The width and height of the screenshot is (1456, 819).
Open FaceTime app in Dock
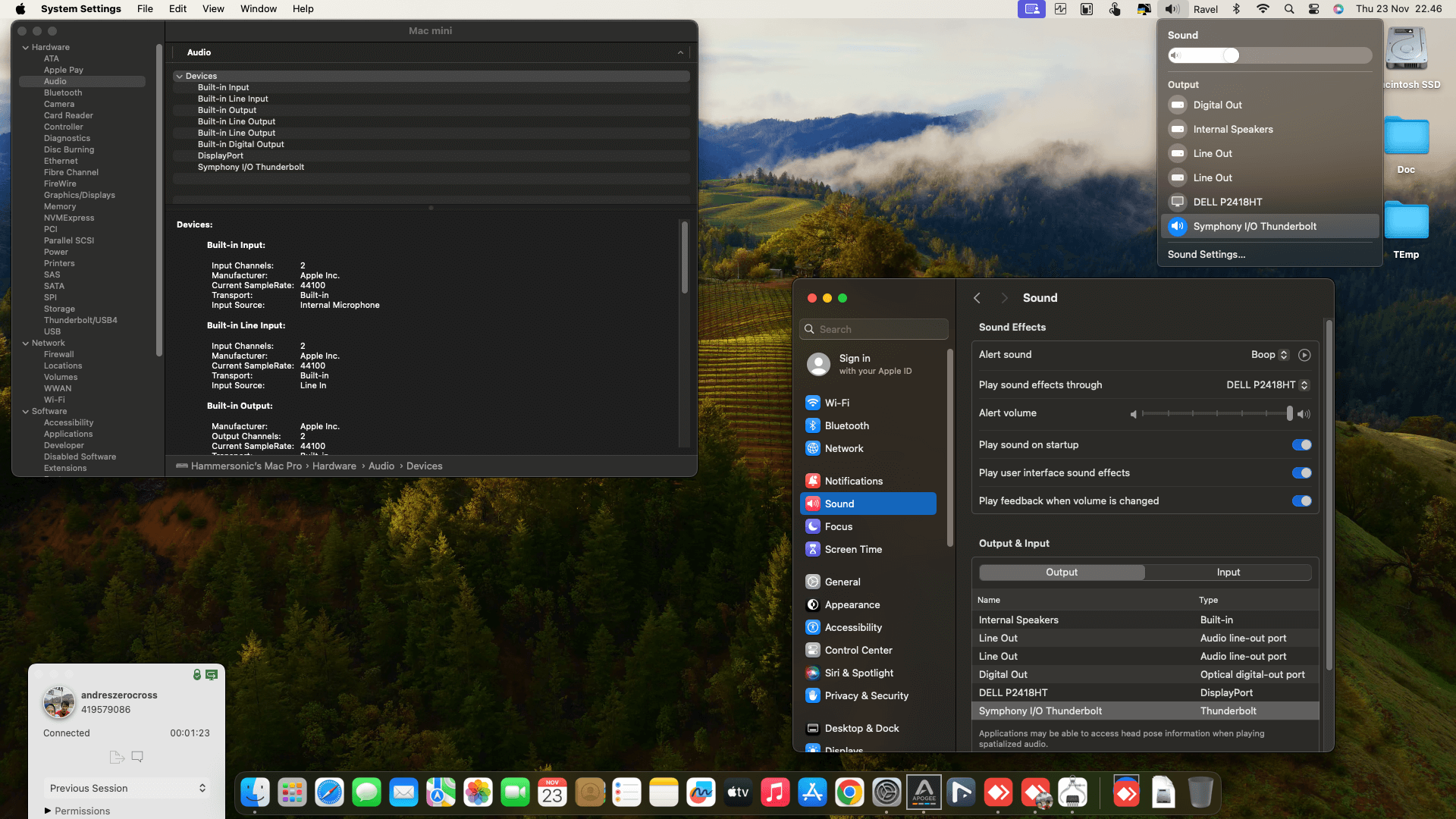pyautogui.click(x=515, y=793)
